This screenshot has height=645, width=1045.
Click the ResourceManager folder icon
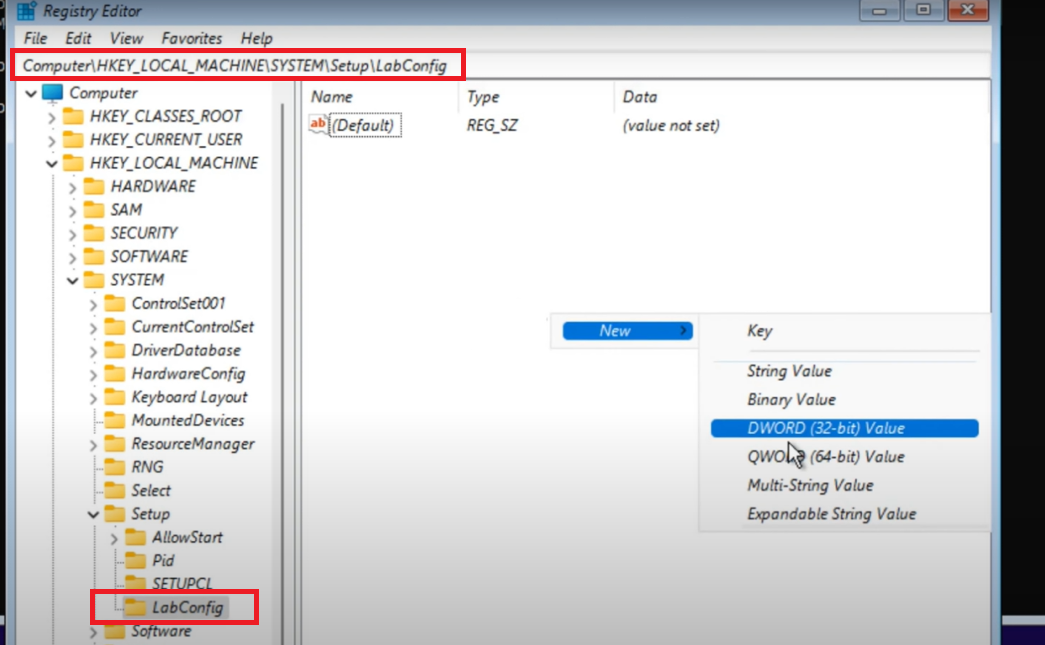tap(115, 444)
